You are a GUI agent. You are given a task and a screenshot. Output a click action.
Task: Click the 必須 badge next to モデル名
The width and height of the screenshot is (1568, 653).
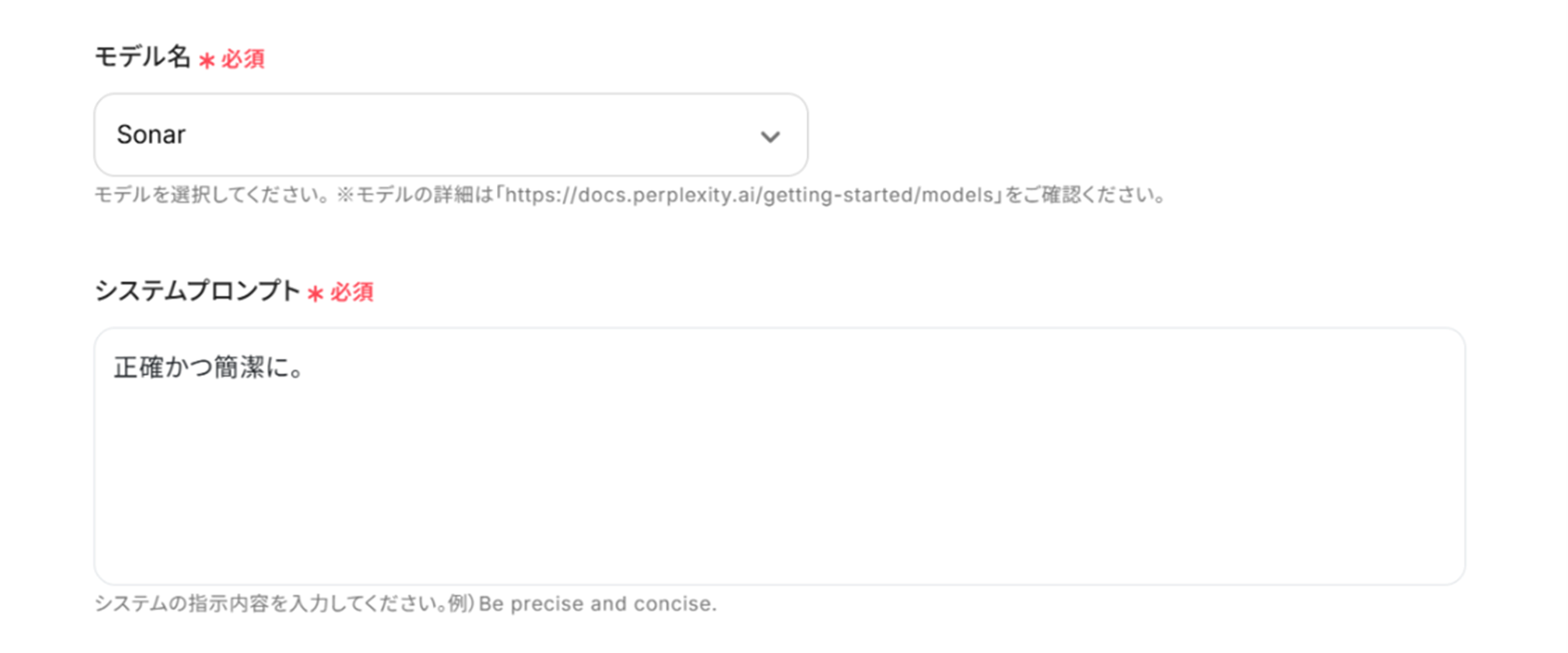(243, 59)
